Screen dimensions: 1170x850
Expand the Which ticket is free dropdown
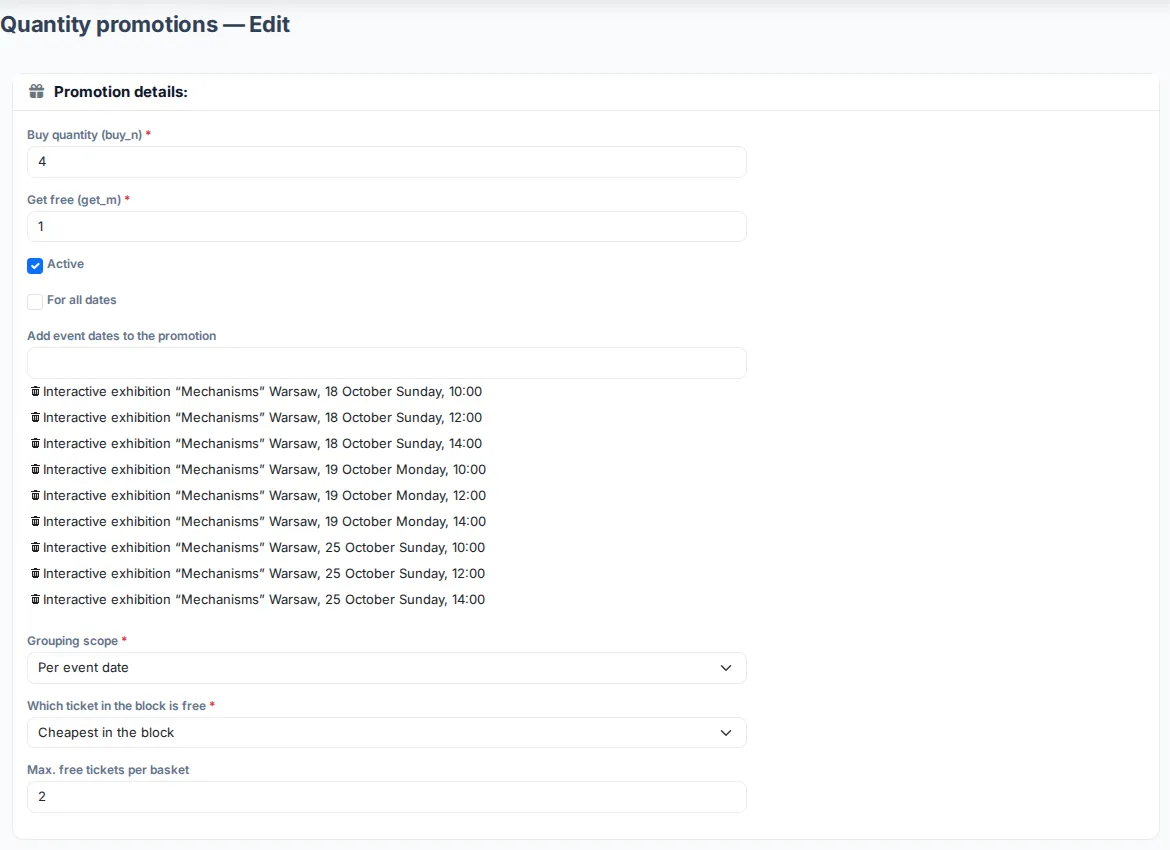[x=387, y=733]
